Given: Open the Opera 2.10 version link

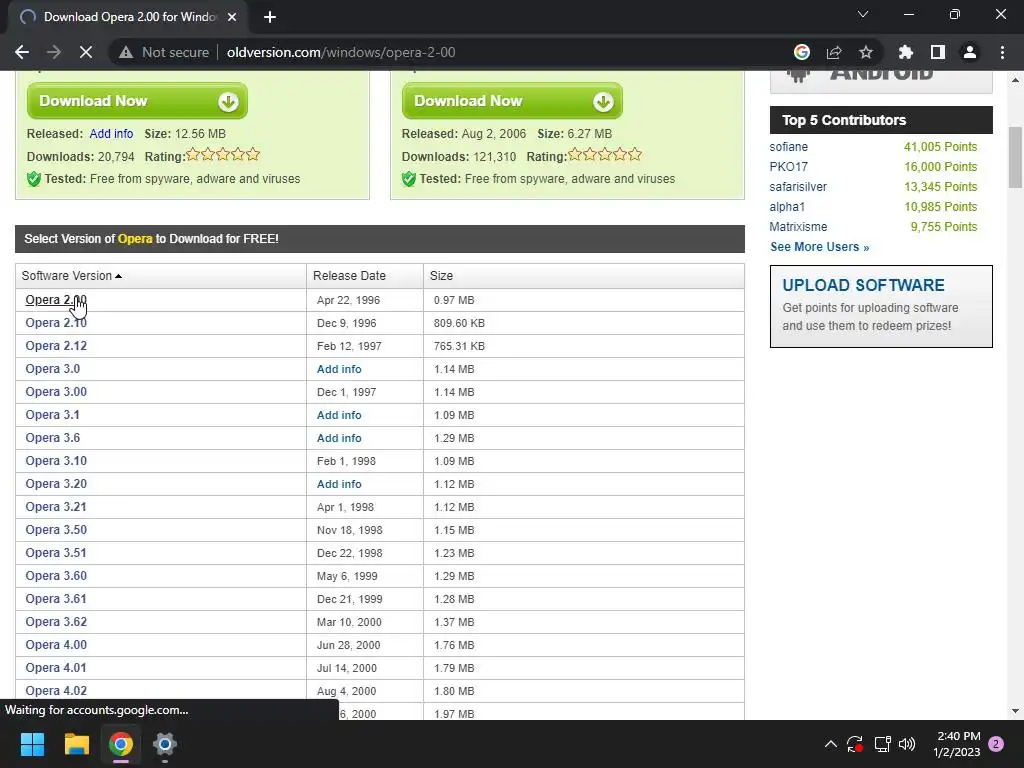Looking at the screenshot, I should (56, 323).
